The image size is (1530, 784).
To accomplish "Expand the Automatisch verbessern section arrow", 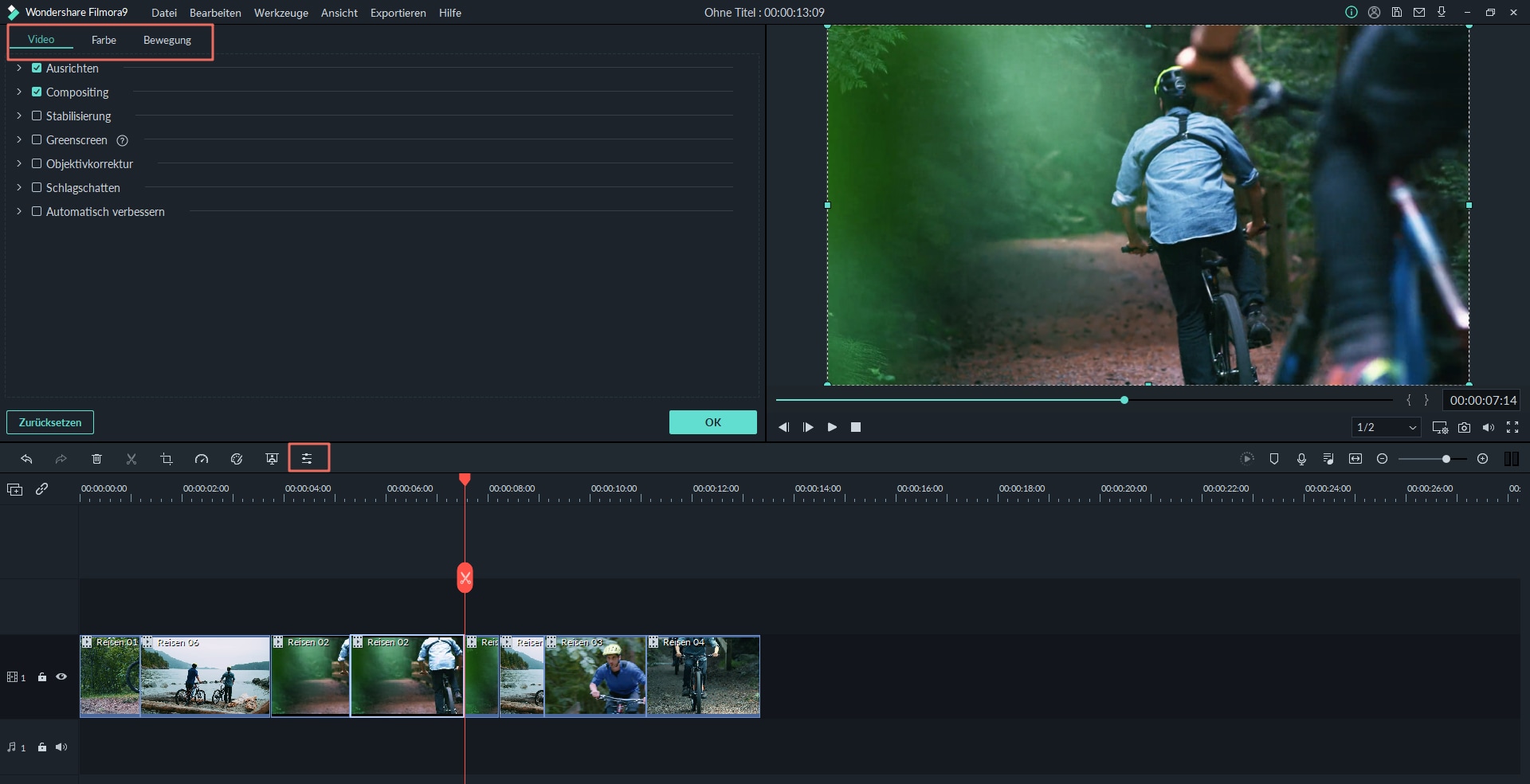I will (x=19, y=212).
